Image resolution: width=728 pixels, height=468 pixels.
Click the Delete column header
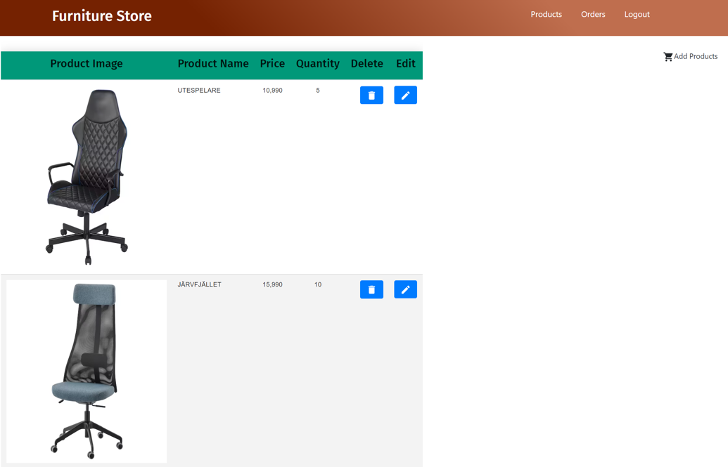tap(367, 64)
